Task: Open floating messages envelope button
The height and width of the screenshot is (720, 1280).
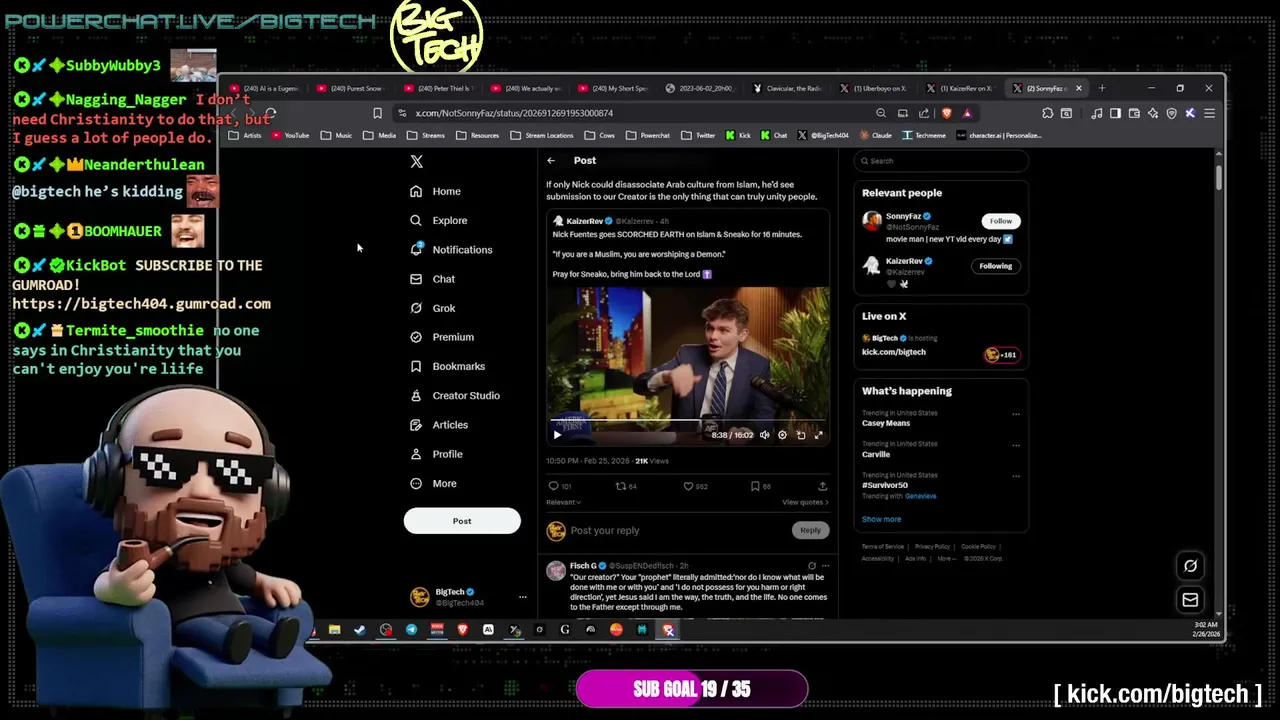Action: (x=1190, y=600)
